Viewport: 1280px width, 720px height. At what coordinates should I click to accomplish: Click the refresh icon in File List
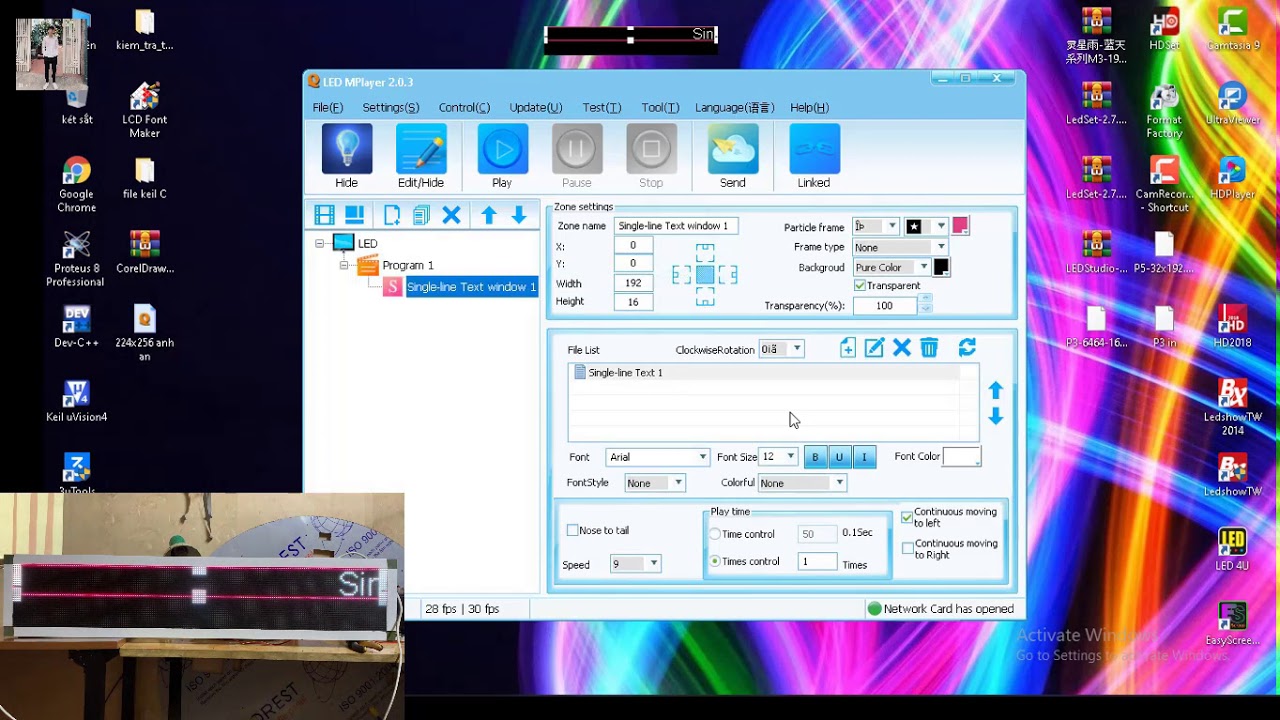[967, 347]
